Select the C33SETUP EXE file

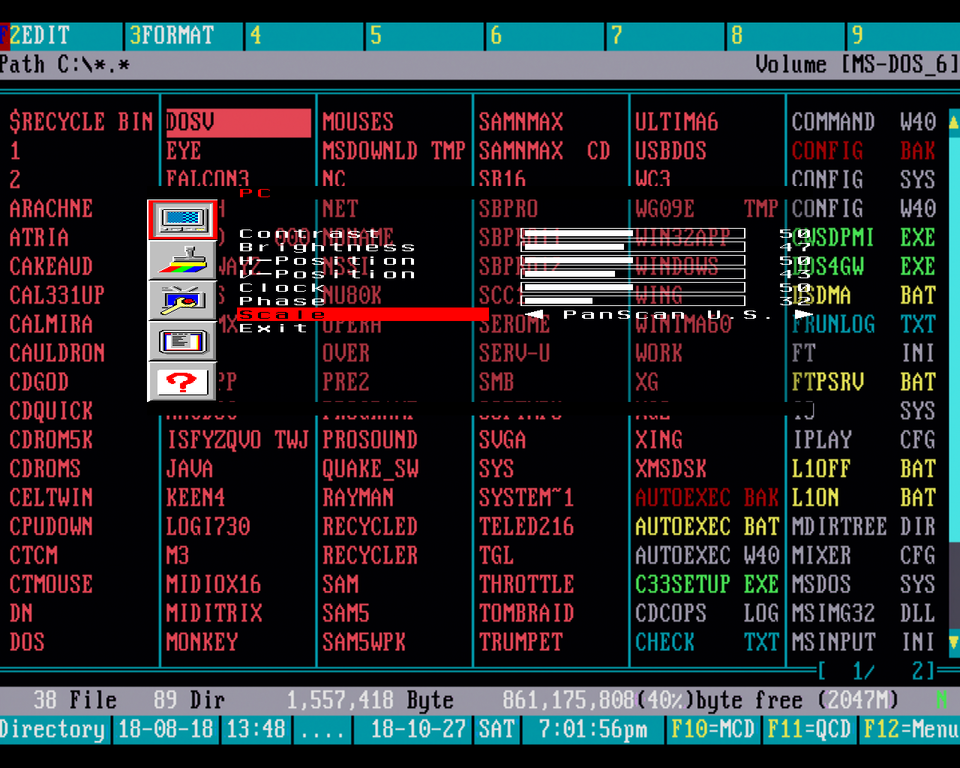(x=707, y=584)
